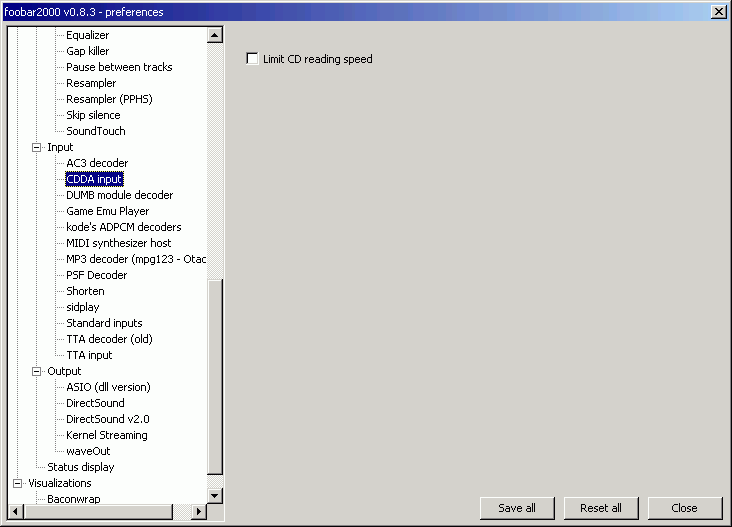Select TTA decoder (old)
Screen dimensions: 732x527
[x=109, y=339]
